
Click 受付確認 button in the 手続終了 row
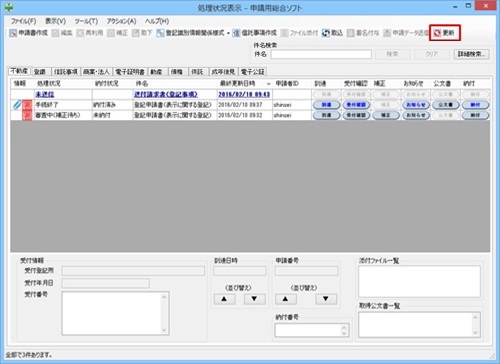point(356,105)
